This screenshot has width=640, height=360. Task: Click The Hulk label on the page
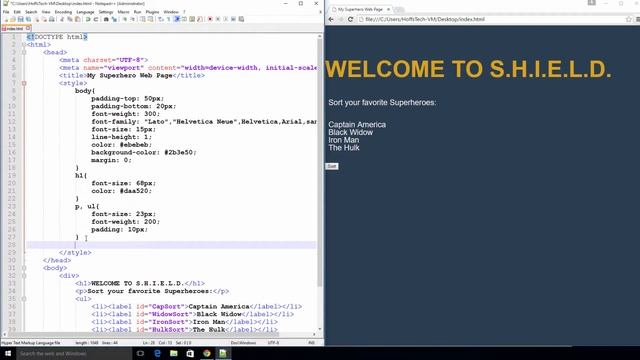(344, 148)
